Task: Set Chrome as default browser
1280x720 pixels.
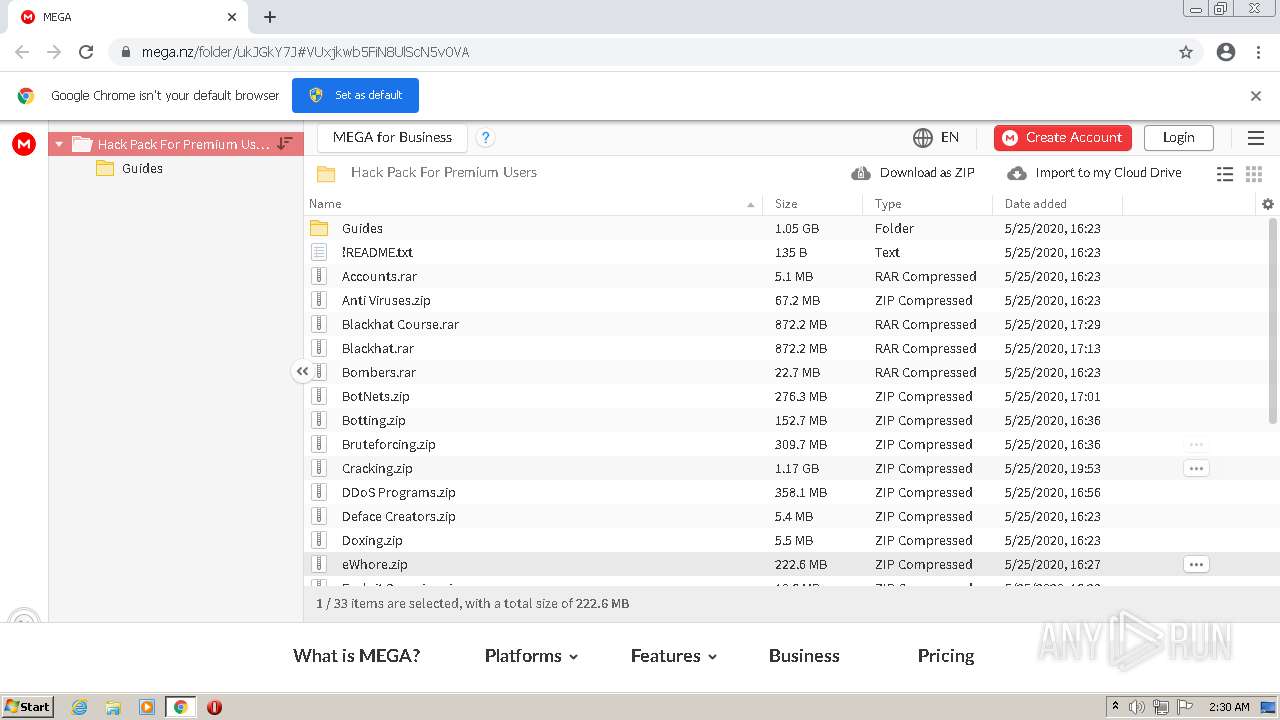Action: click(355, 95)
